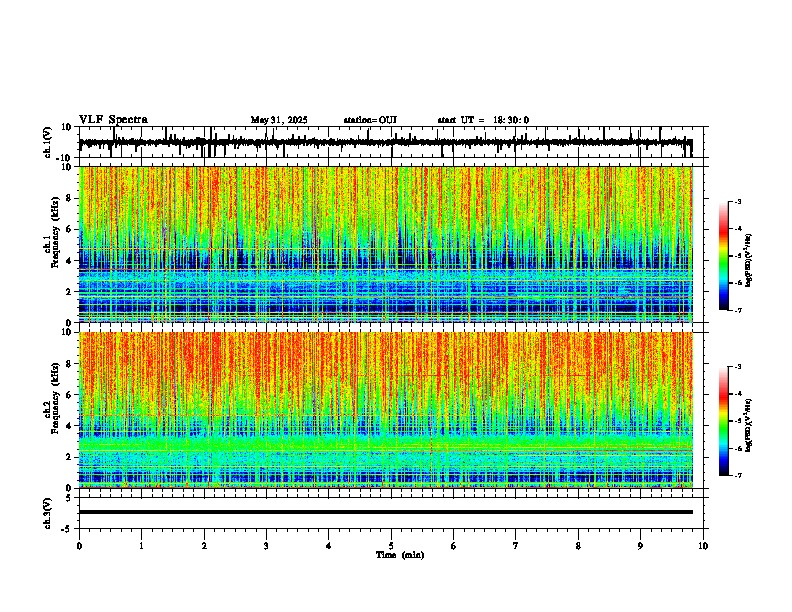Click the ch.2 spectrogram color scale bar

point(724,421)
